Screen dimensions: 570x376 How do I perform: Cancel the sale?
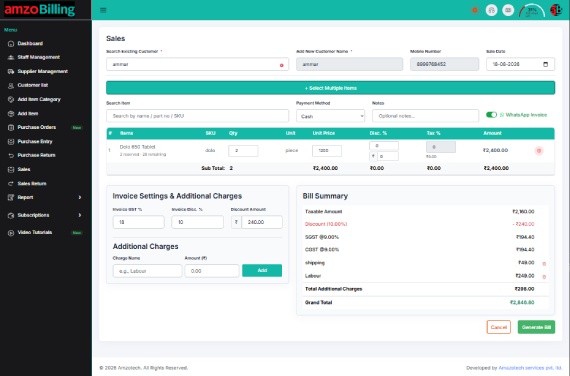(x=498, y=327)
